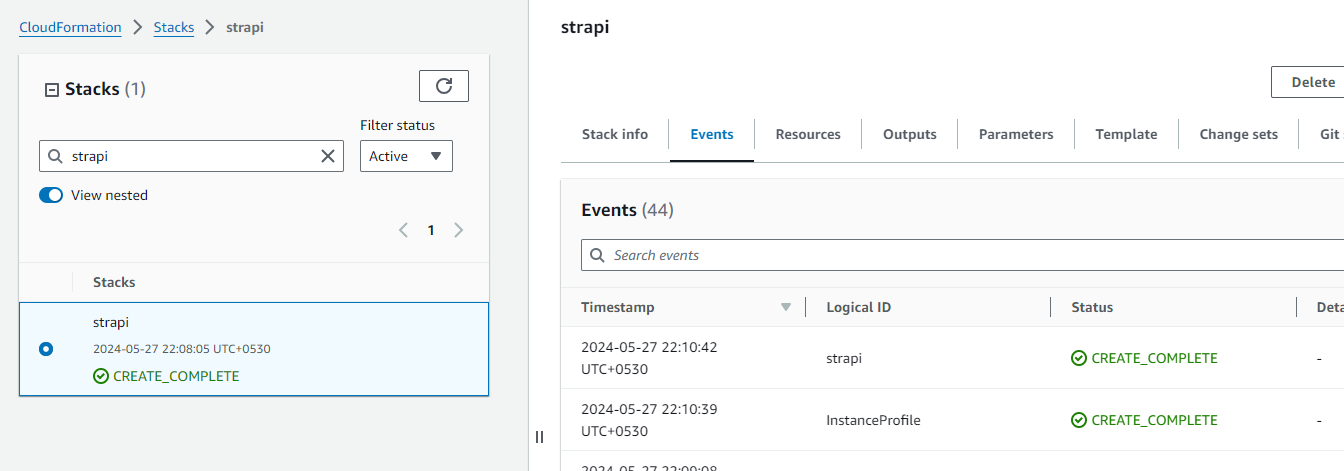Click strapi logical ID in events
This screenshot has width=1344, height=471.
click(844, 358)
